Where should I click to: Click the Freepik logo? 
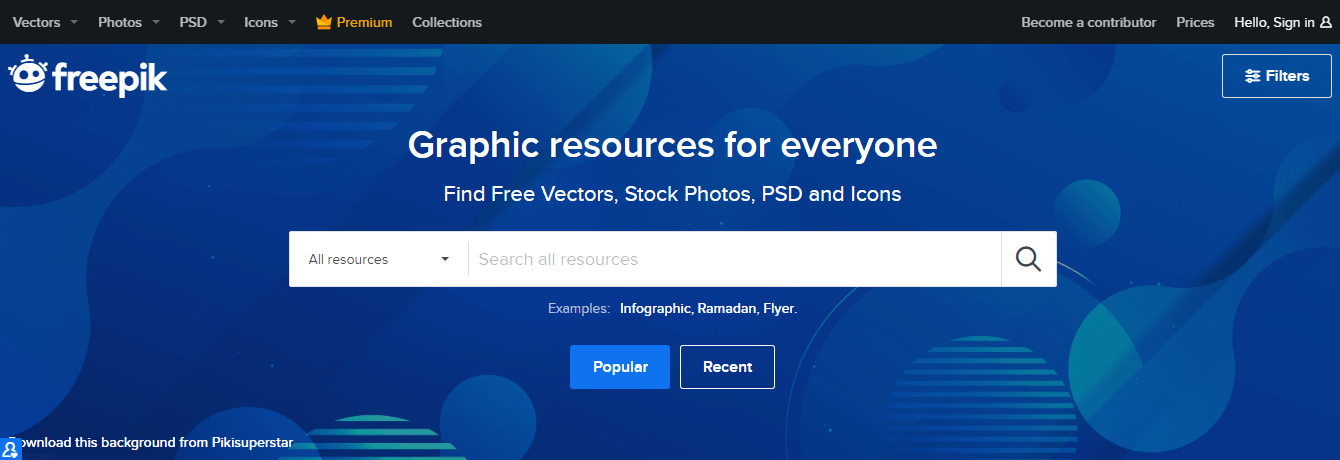pos(88,76)
